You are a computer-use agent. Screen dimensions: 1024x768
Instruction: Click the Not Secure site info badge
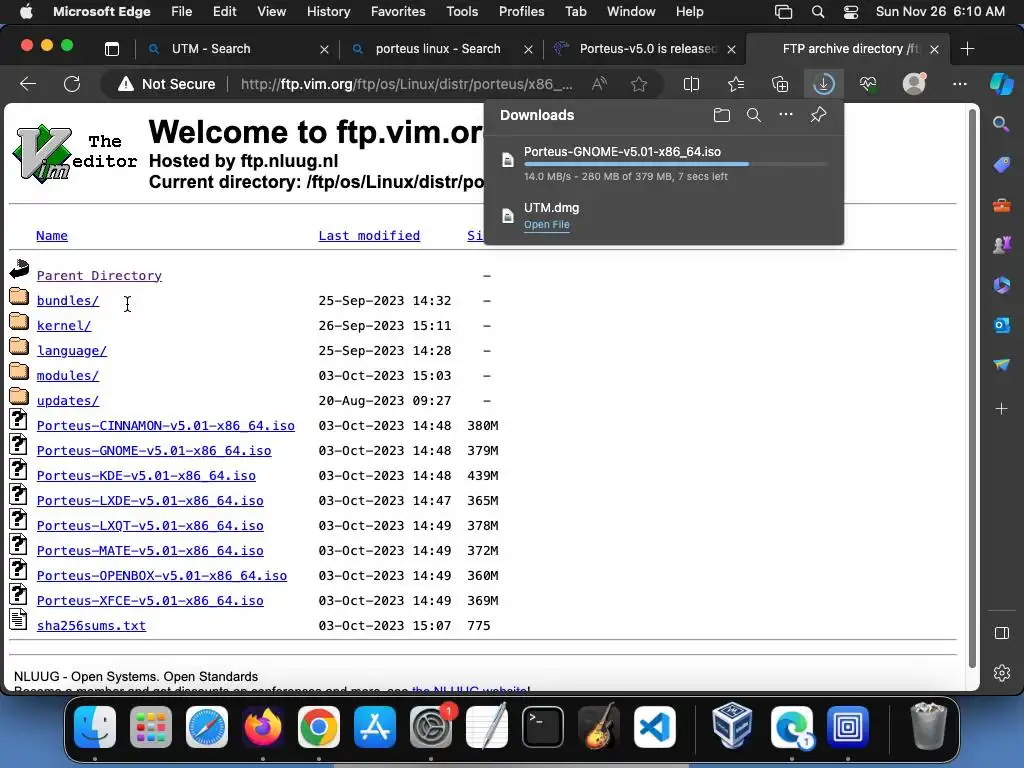(167, 84)
